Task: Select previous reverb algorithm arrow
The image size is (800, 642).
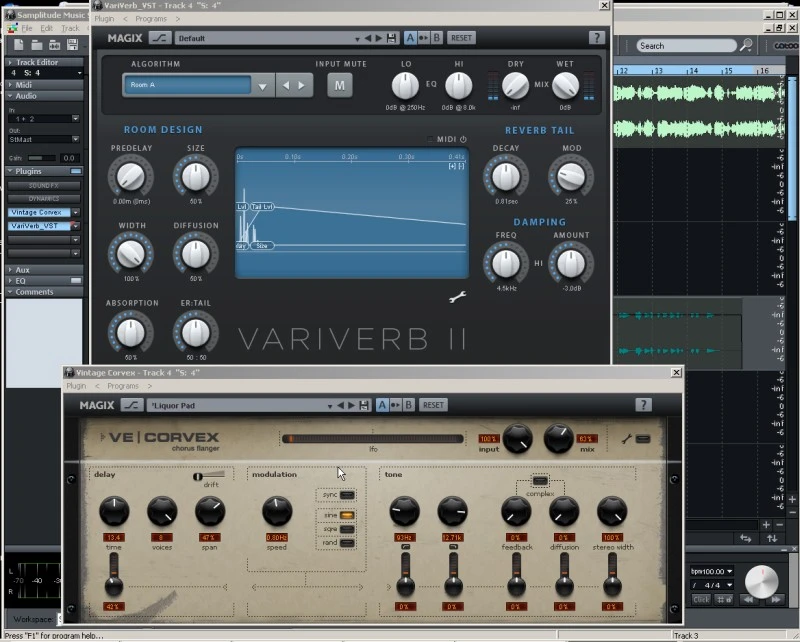Action: point(286,85)
